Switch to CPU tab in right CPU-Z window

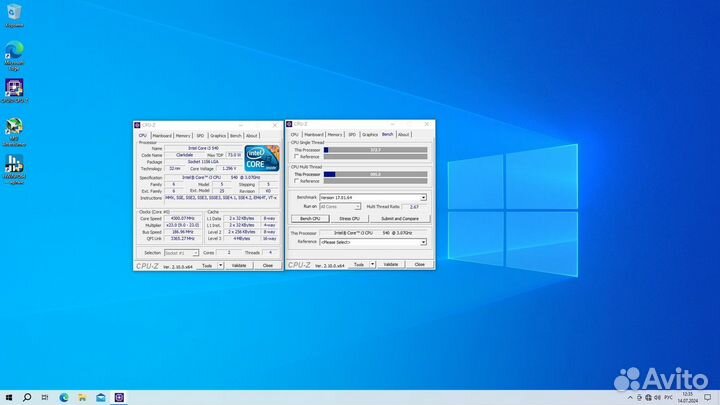294,135
